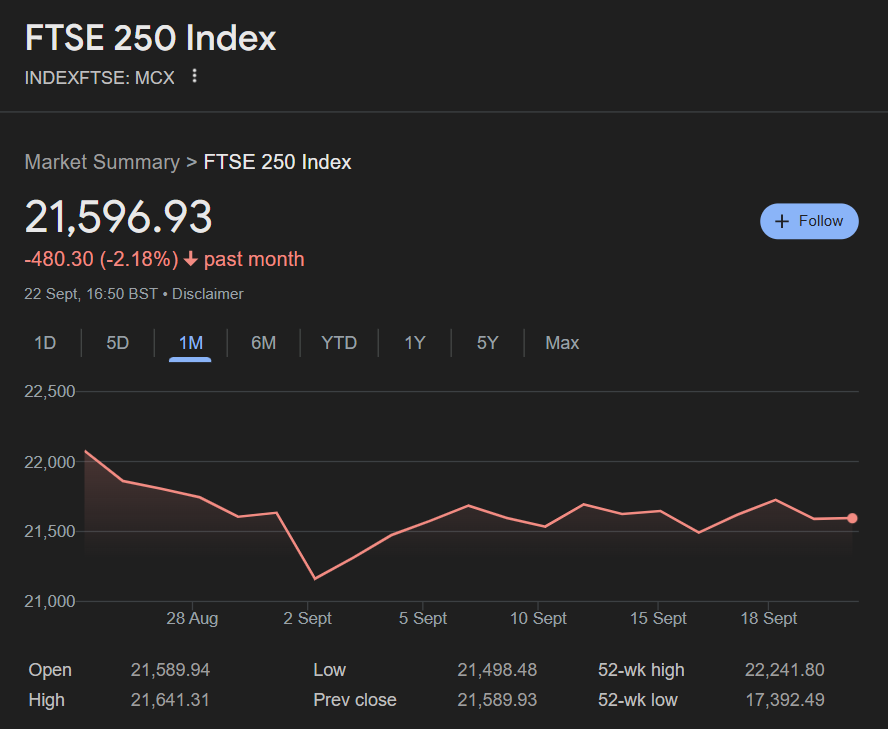This screenshot has width=888, height=729.
Task: Click the 5 Sept date label on the axis
Action: 422,618
